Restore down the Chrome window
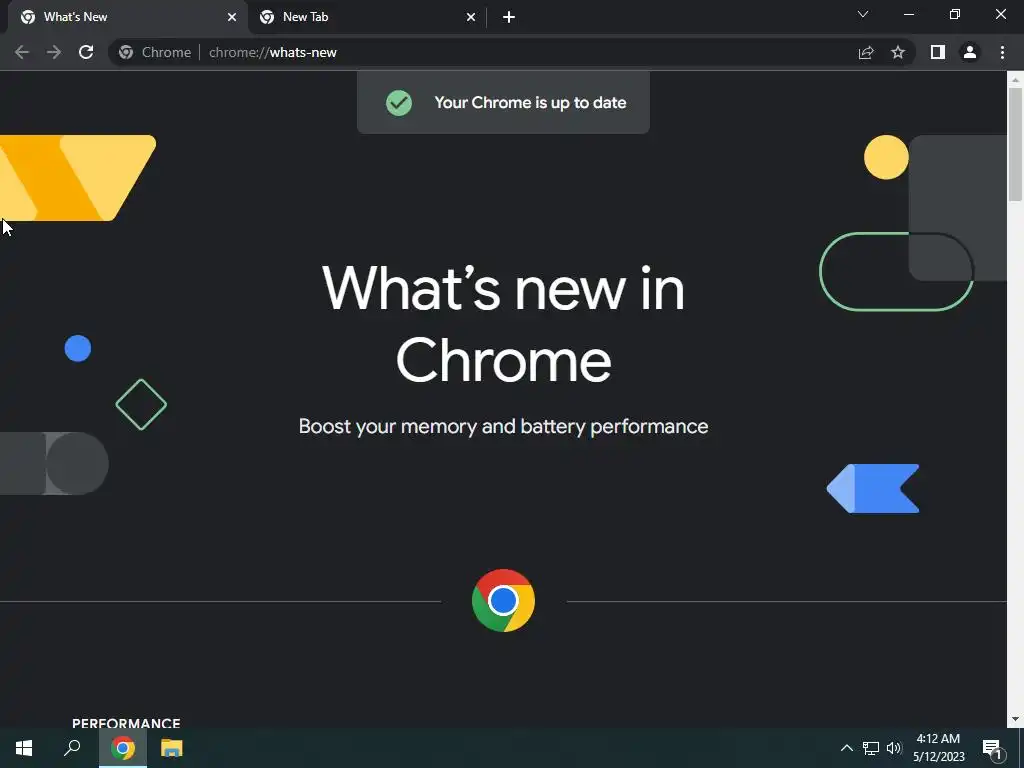 click(x=955, y=14)
